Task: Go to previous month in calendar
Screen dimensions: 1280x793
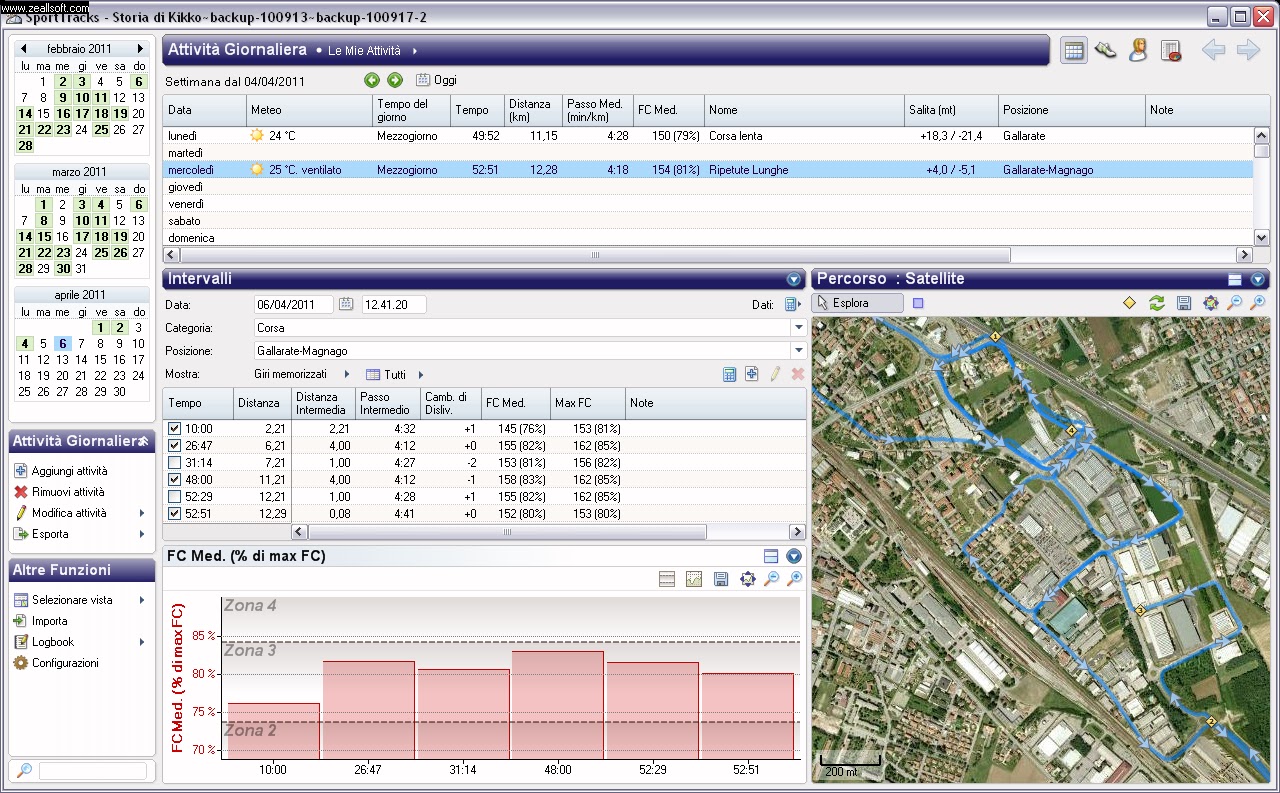Action: tap(23, 48)
